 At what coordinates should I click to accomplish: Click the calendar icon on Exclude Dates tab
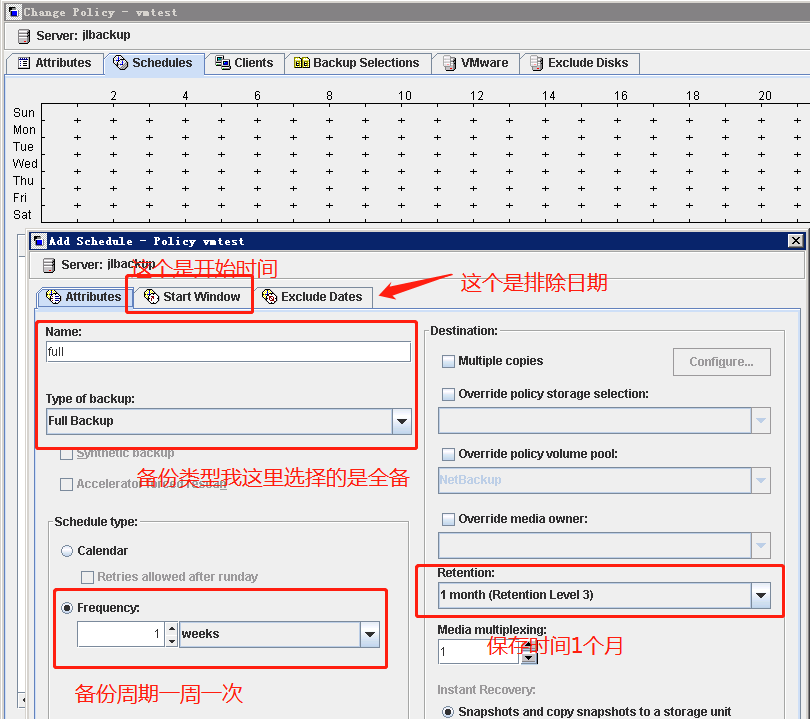[270, 297]
